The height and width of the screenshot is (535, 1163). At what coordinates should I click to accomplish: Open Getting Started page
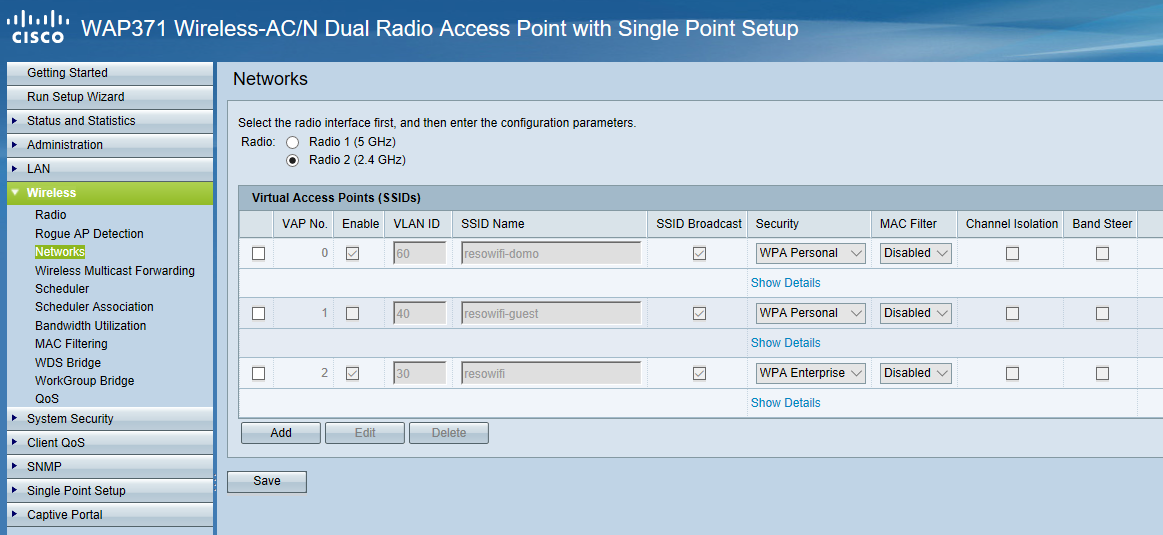110,73
